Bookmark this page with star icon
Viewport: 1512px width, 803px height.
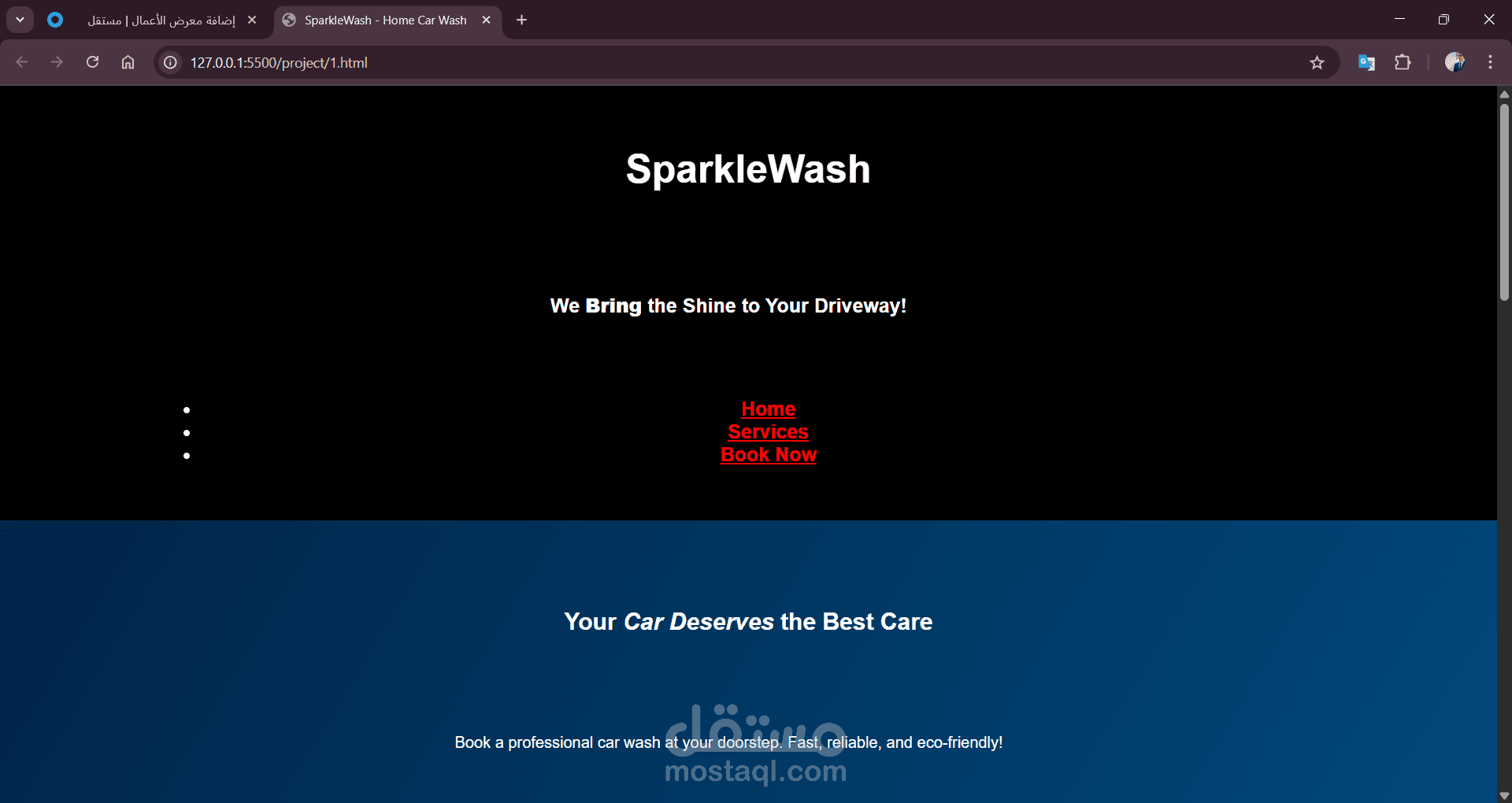(x=1317, y=62)
